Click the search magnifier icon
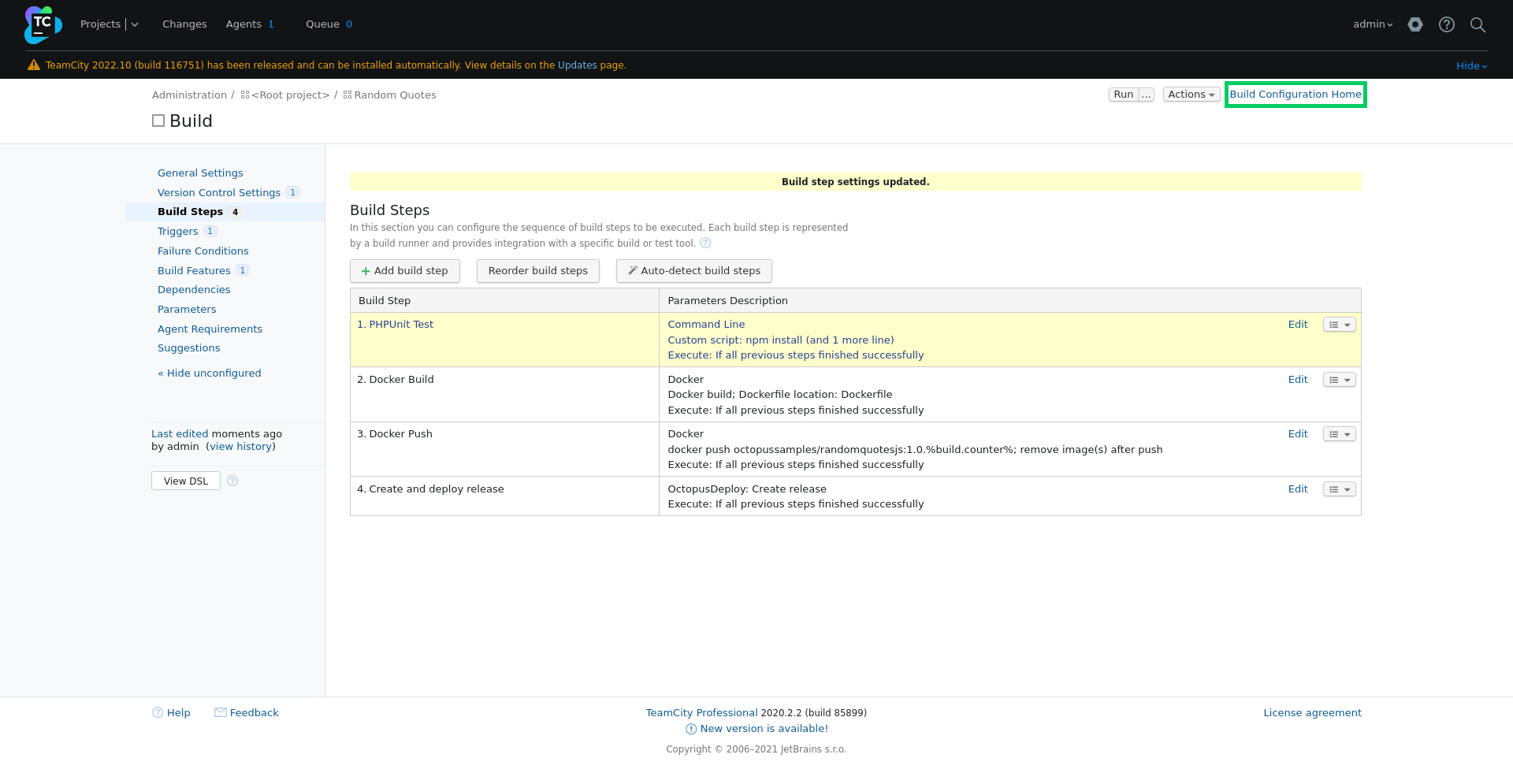The height and width of the screenshot is (784, 1513). coord(1478,24)
